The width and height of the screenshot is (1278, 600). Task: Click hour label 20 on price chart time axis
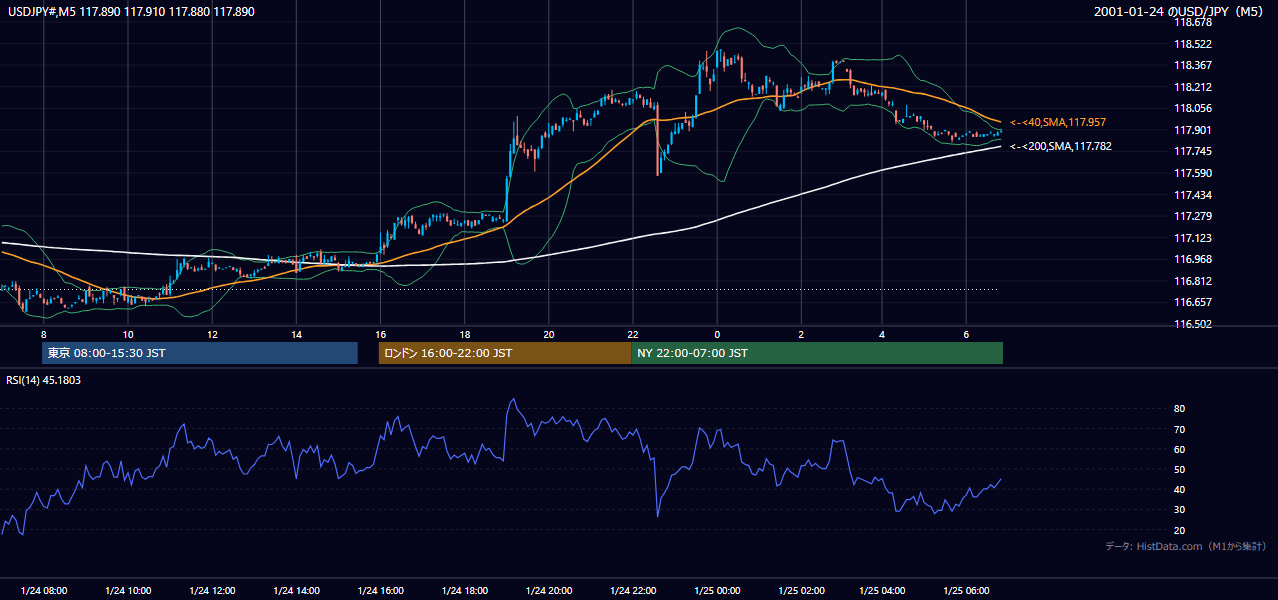tap(549, 333)
